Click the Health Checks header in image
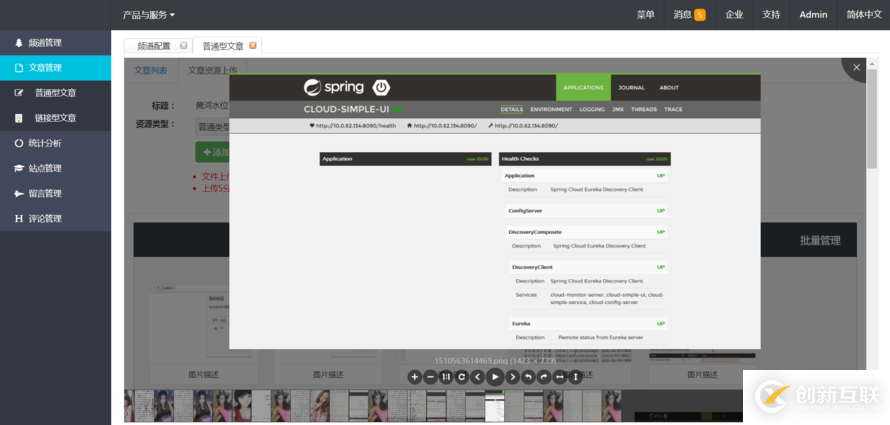This screenshot has height=425, width=890. pyautogui.click(x=585, y=159)
